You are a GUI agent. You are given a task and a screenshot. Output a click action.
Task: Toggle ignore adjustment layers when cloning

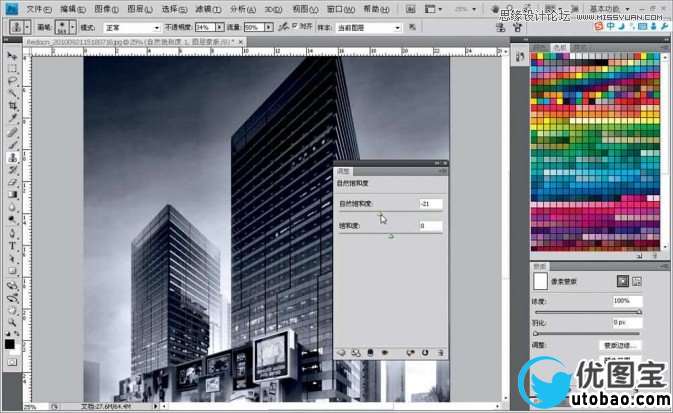coord(412,27)
